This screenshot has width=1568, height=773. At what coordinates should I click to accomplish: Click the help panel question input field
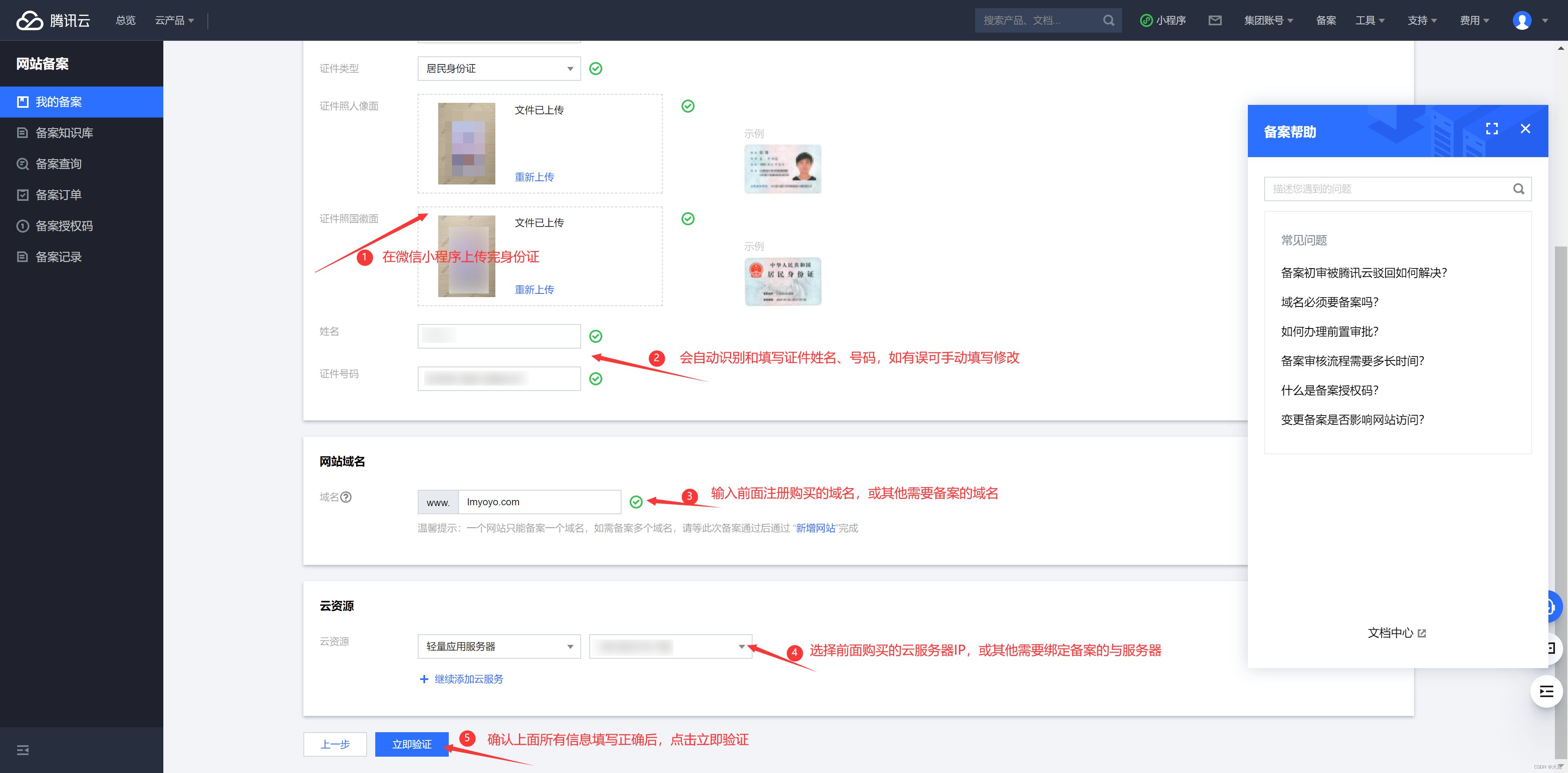1398,189
